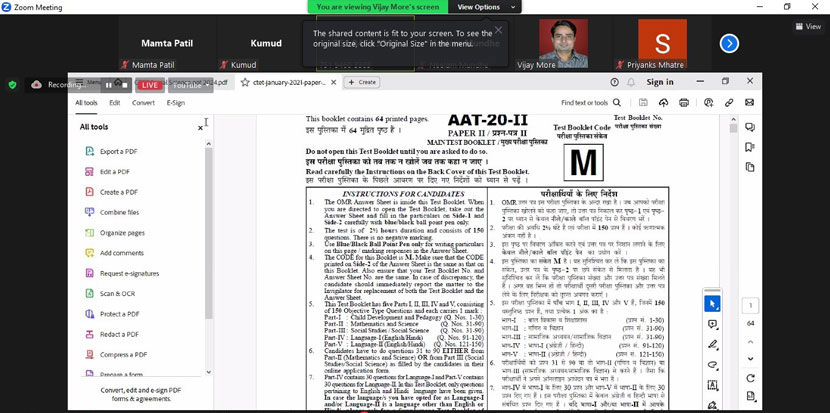Screen dimensions: 830x413
Task: Dismiss the shared content fit notification
Action: click(498, 30)
